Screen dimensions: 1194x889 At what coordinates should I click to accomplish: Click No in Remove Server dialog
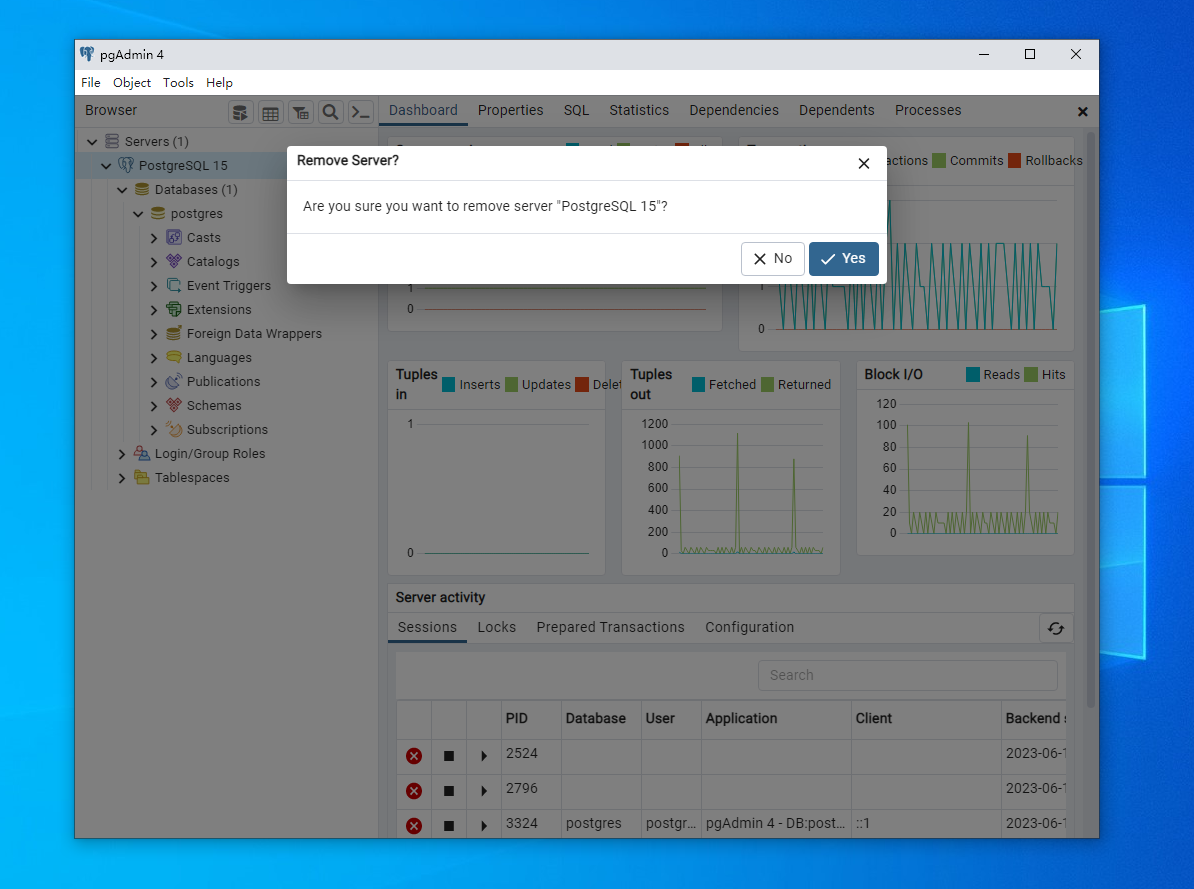click(772, 259)
